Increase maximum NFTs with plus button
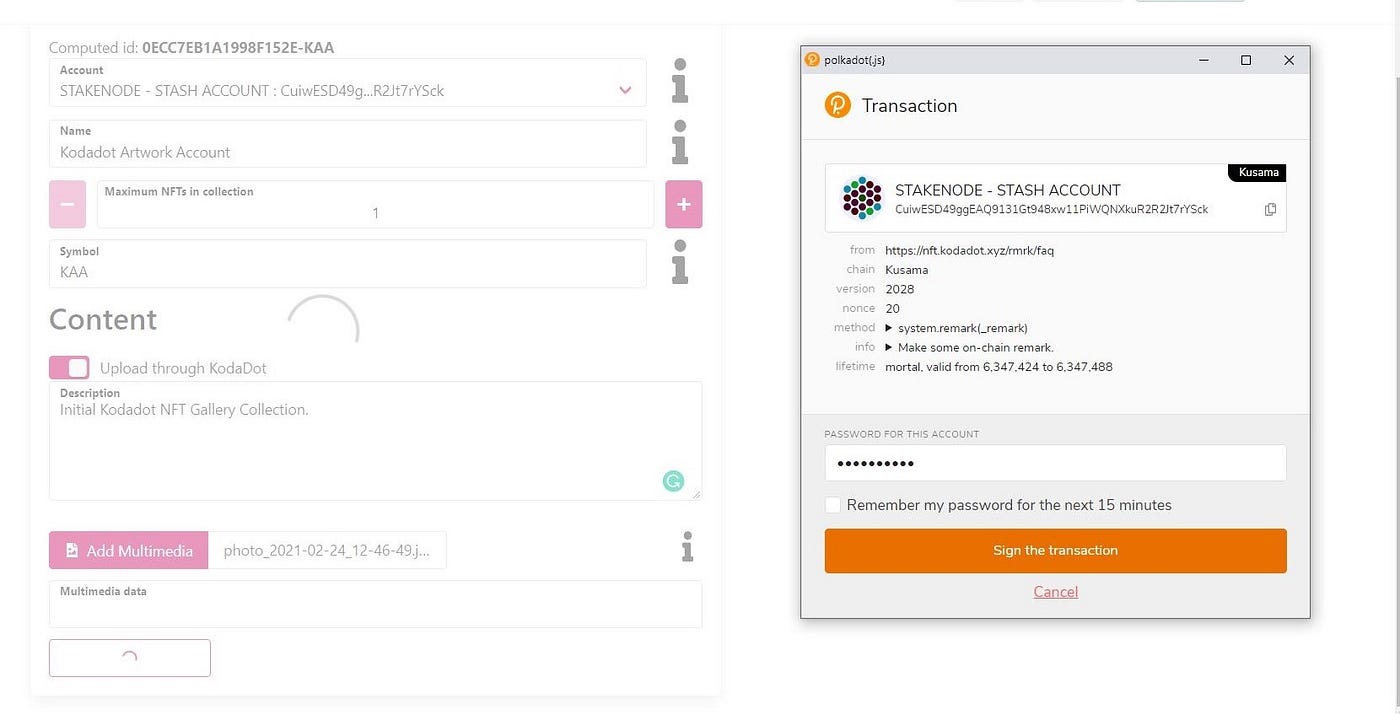This screenshot has width=1400, height=714. click(x=684, y=204)
